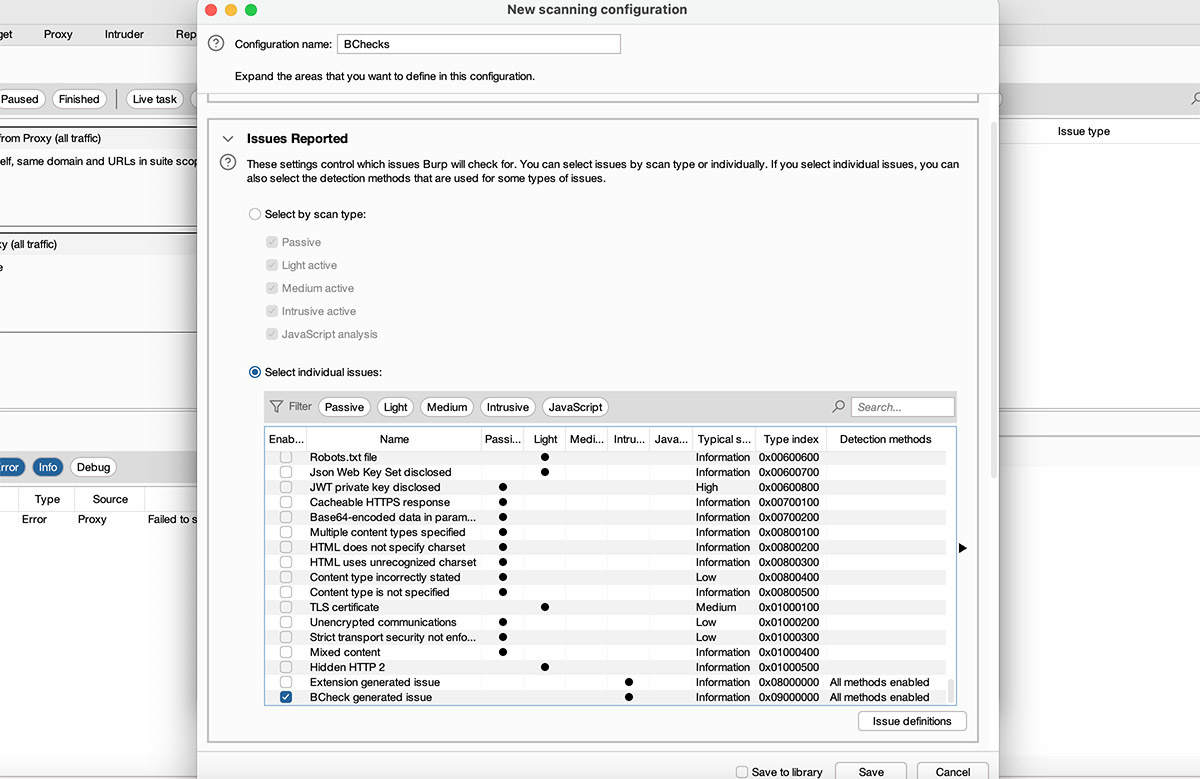Image resolution: width=1200 pixels, height=779 pixels.
Task: Open help icon for Issues Reported
Action: 228,162
